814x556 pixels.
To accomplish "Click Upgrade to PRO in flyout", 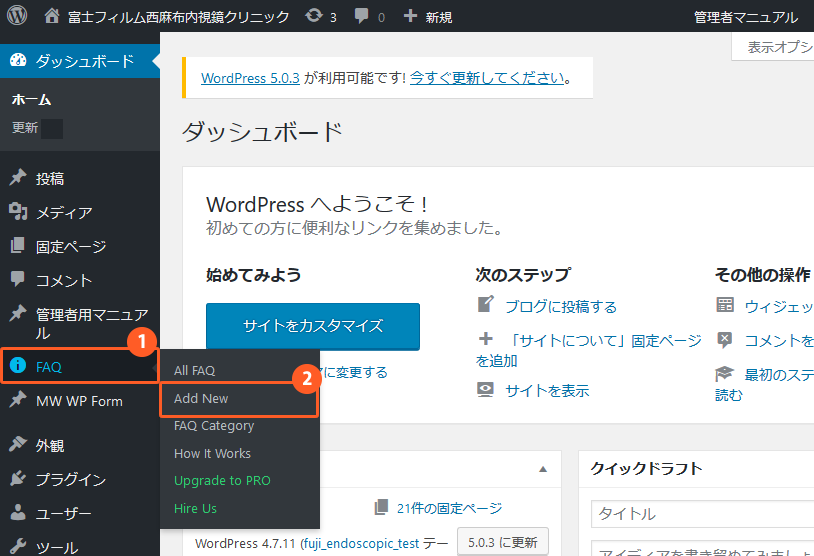I will (x=222, y=481).
